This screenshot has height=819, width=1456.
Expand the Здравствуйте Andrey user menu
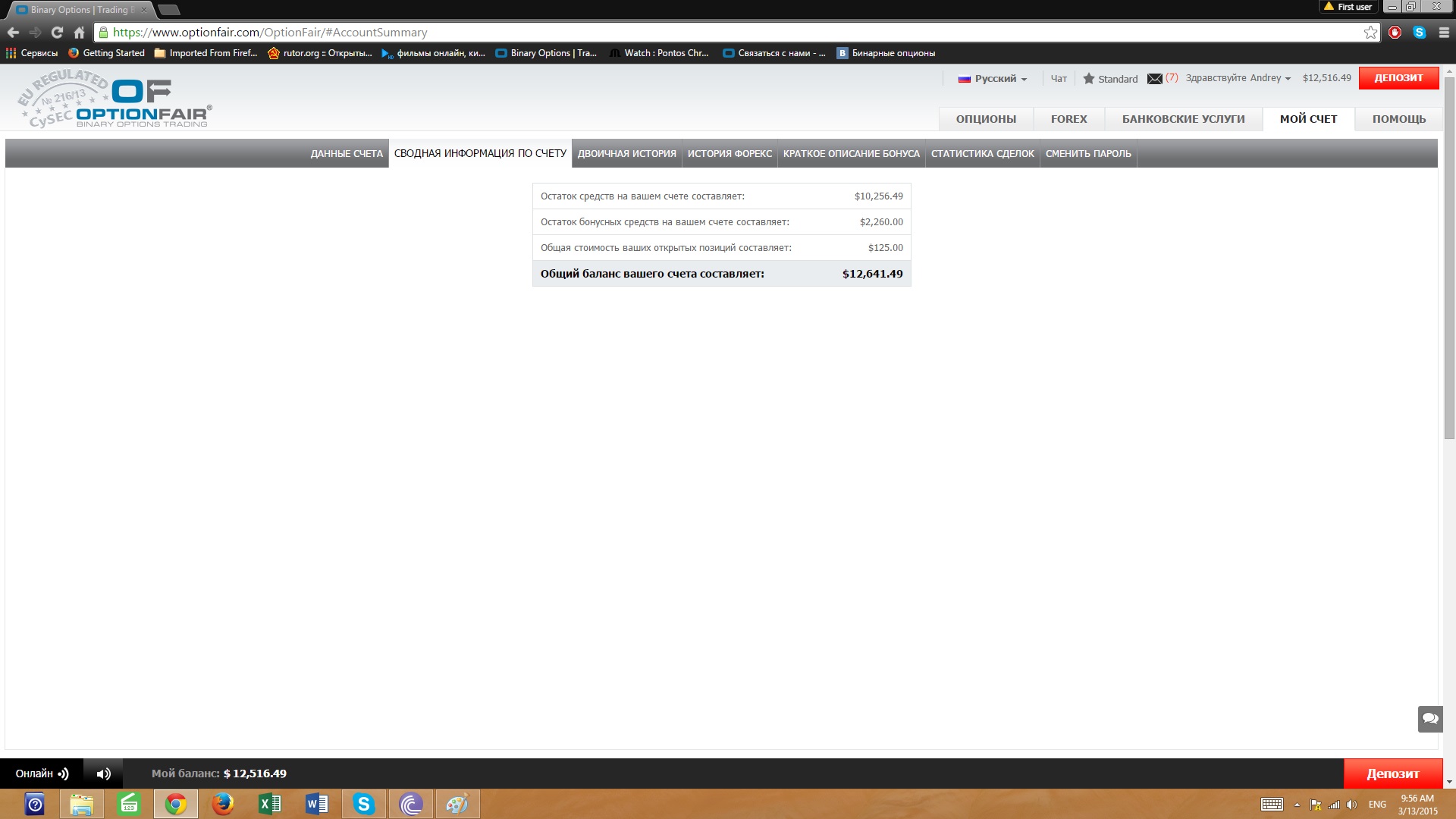(1238, 78)
